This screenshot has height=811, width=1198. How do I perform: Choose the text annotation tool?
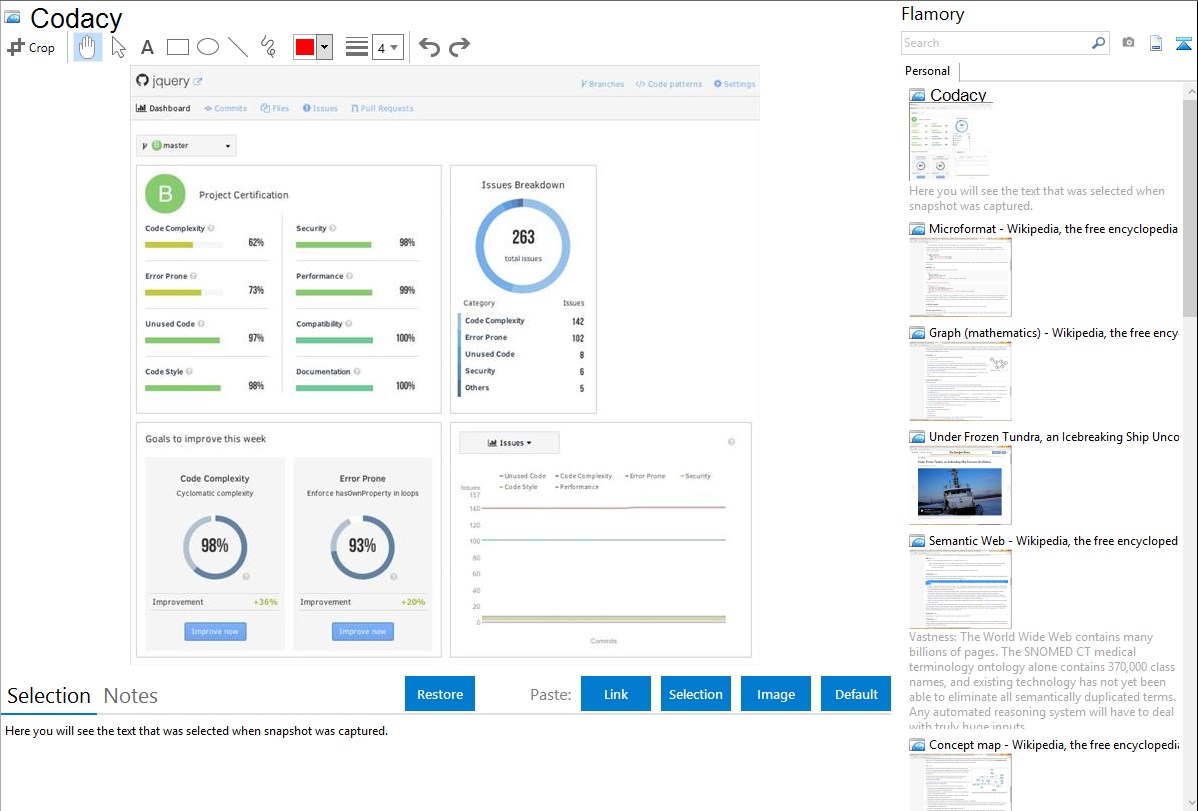click(x=147, y=47)
